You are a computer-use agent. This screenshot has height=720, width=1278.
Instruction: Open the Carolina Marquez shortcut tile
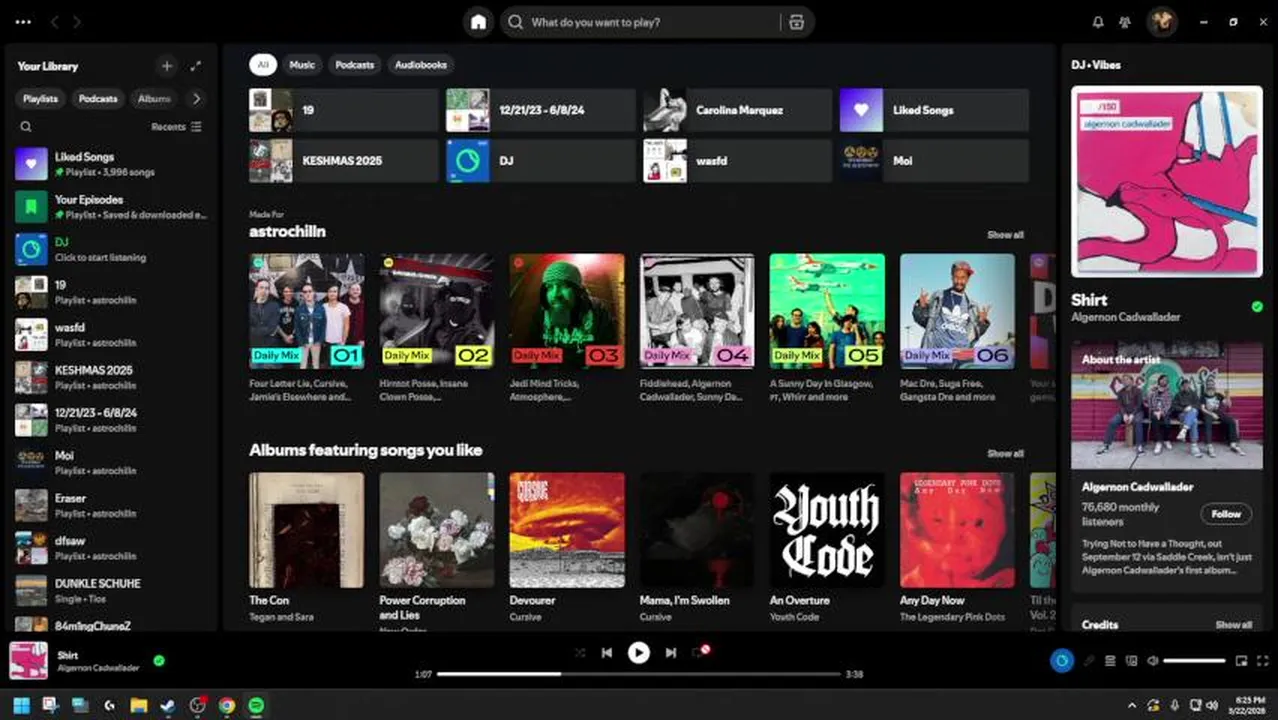tap(737, 110)
